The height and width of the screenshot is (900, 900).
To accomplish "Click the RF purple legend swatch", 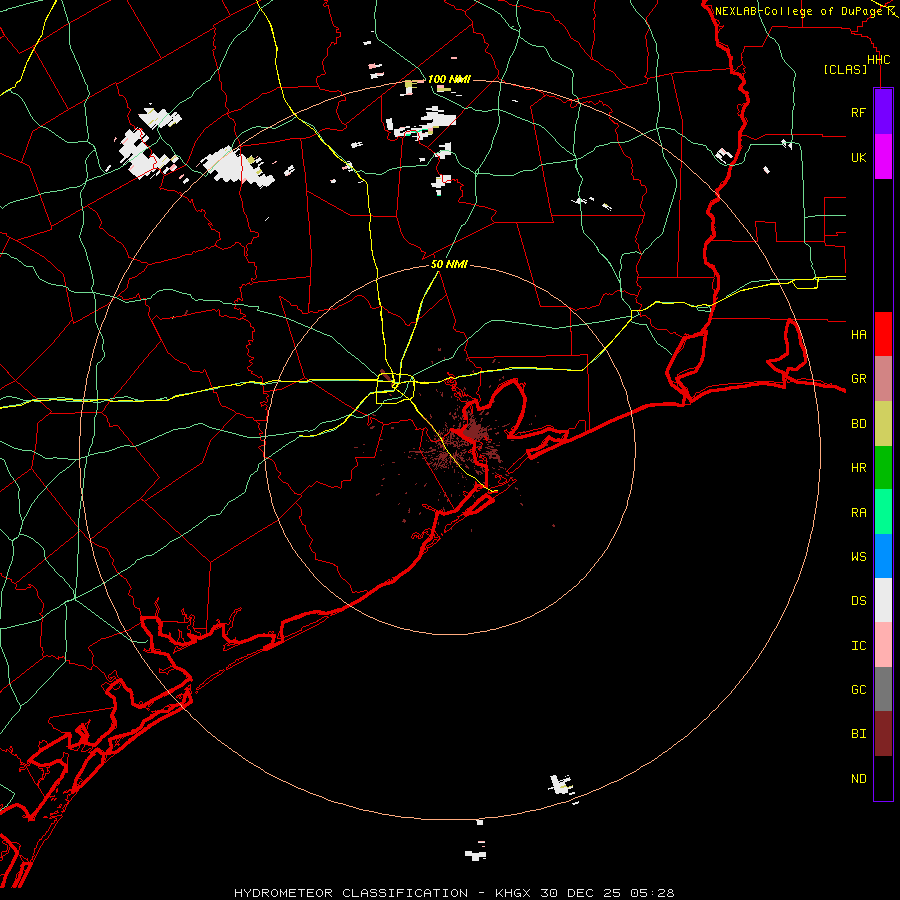I will click(x=883, y=111).
